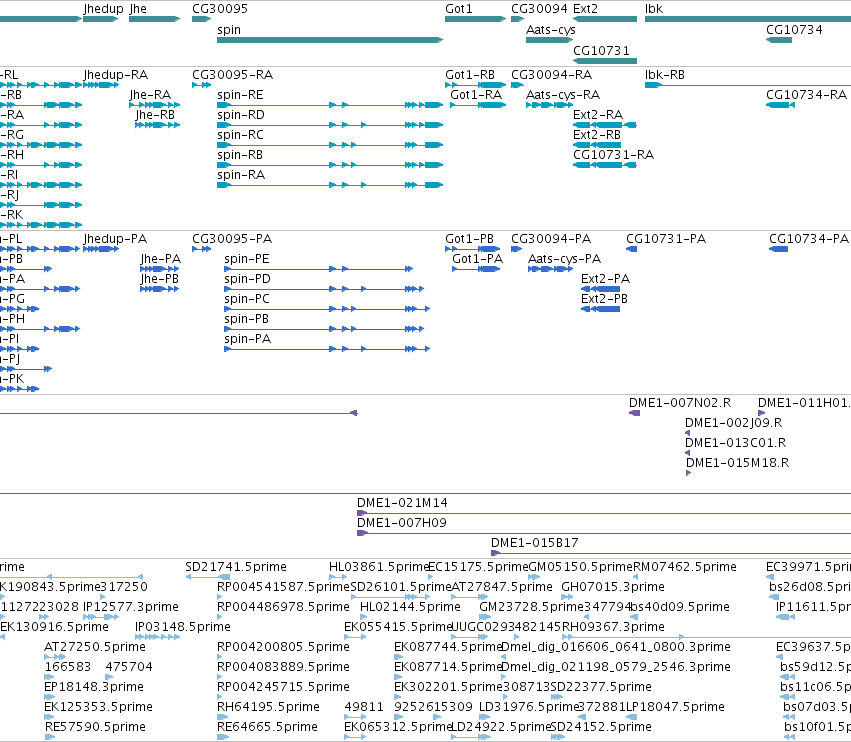Click the spin-RA transcript

(x=330, y=185)
